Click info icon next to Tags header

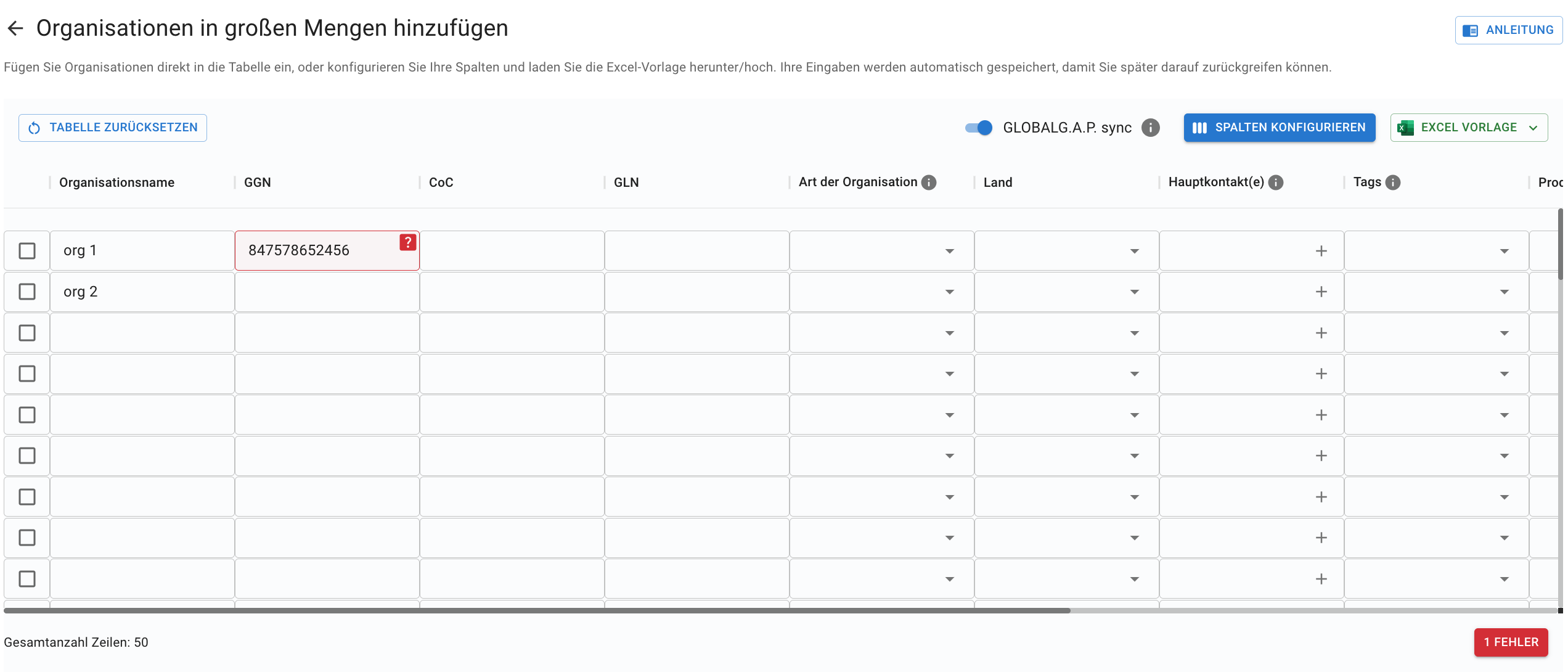(1392, 182)
